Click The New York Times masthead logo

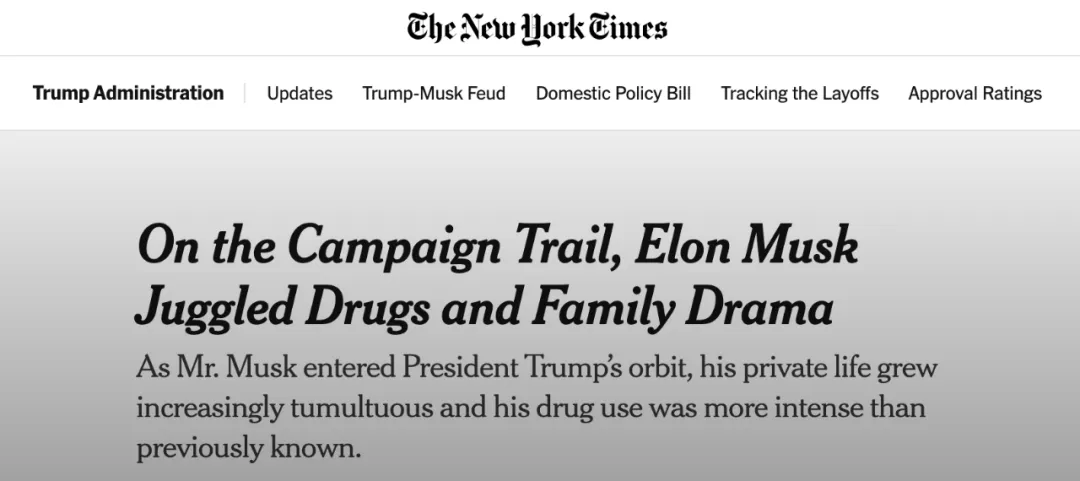pyautogui.click(x=537, y=28)
